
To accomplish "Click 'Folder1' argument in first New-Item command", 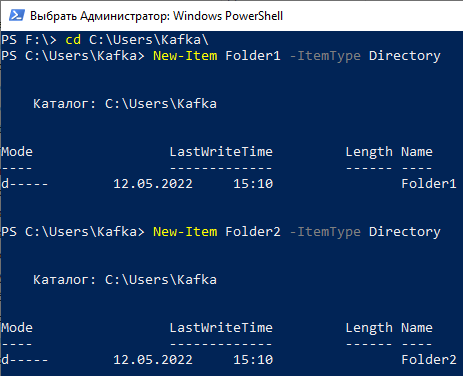I will pos(253,56).
